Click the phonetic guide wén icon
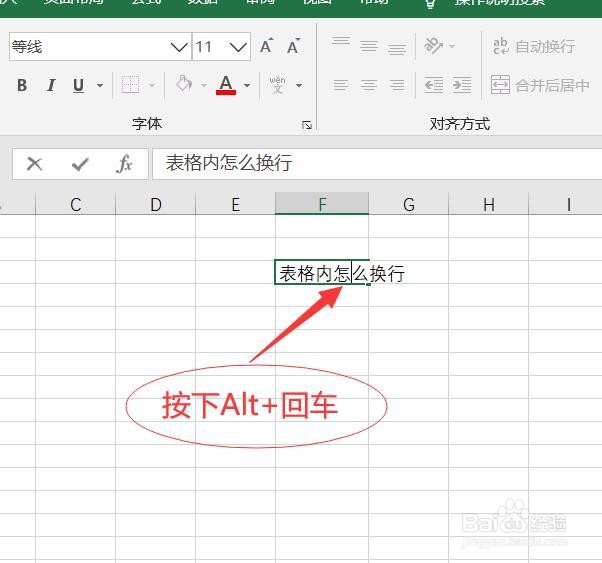Viewport: 602px width, 563px height. pos(277,84)
